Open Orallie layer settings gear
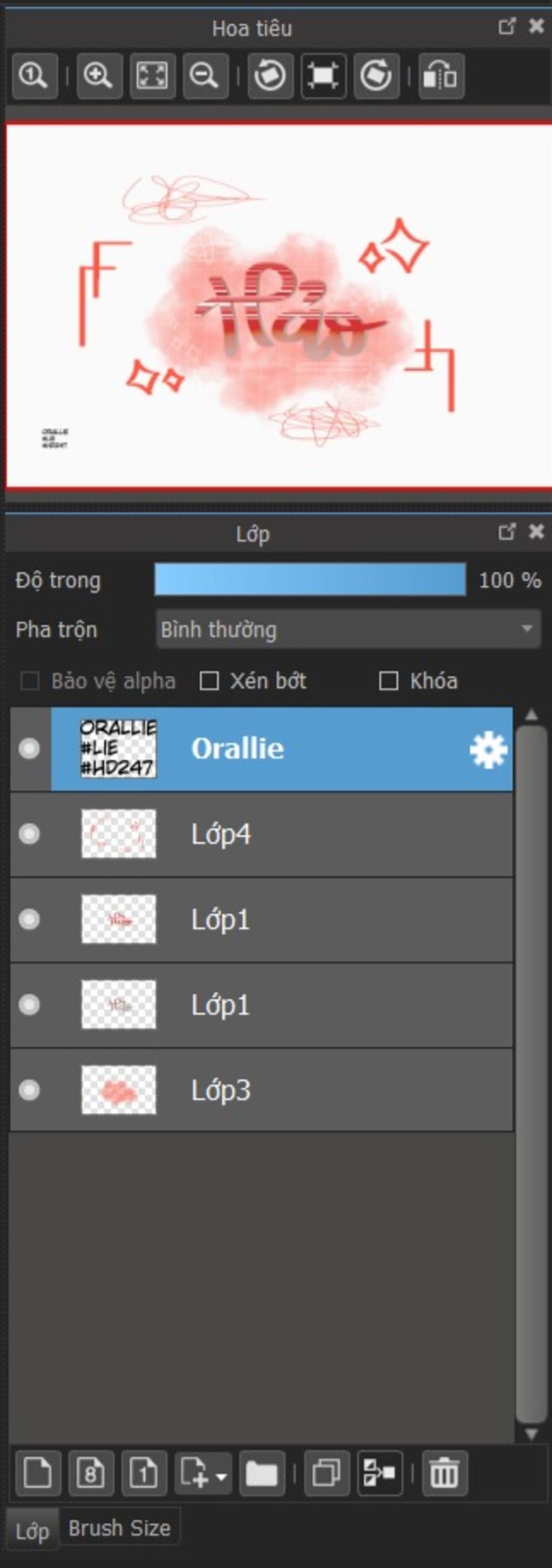Viewport: 552px width, 1568px height. coord(488,750)
